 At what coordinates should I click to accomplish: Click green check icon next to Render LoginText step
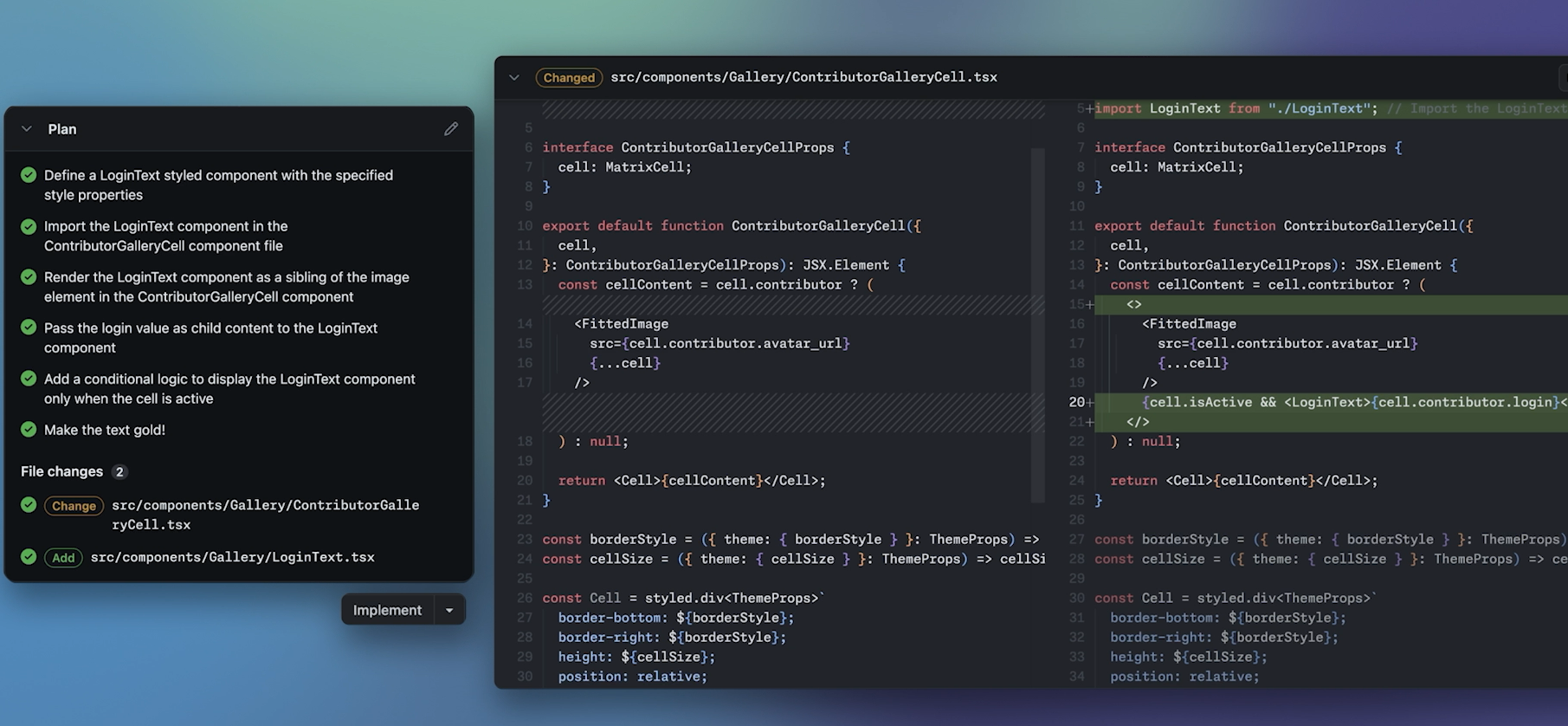(29, 277)
